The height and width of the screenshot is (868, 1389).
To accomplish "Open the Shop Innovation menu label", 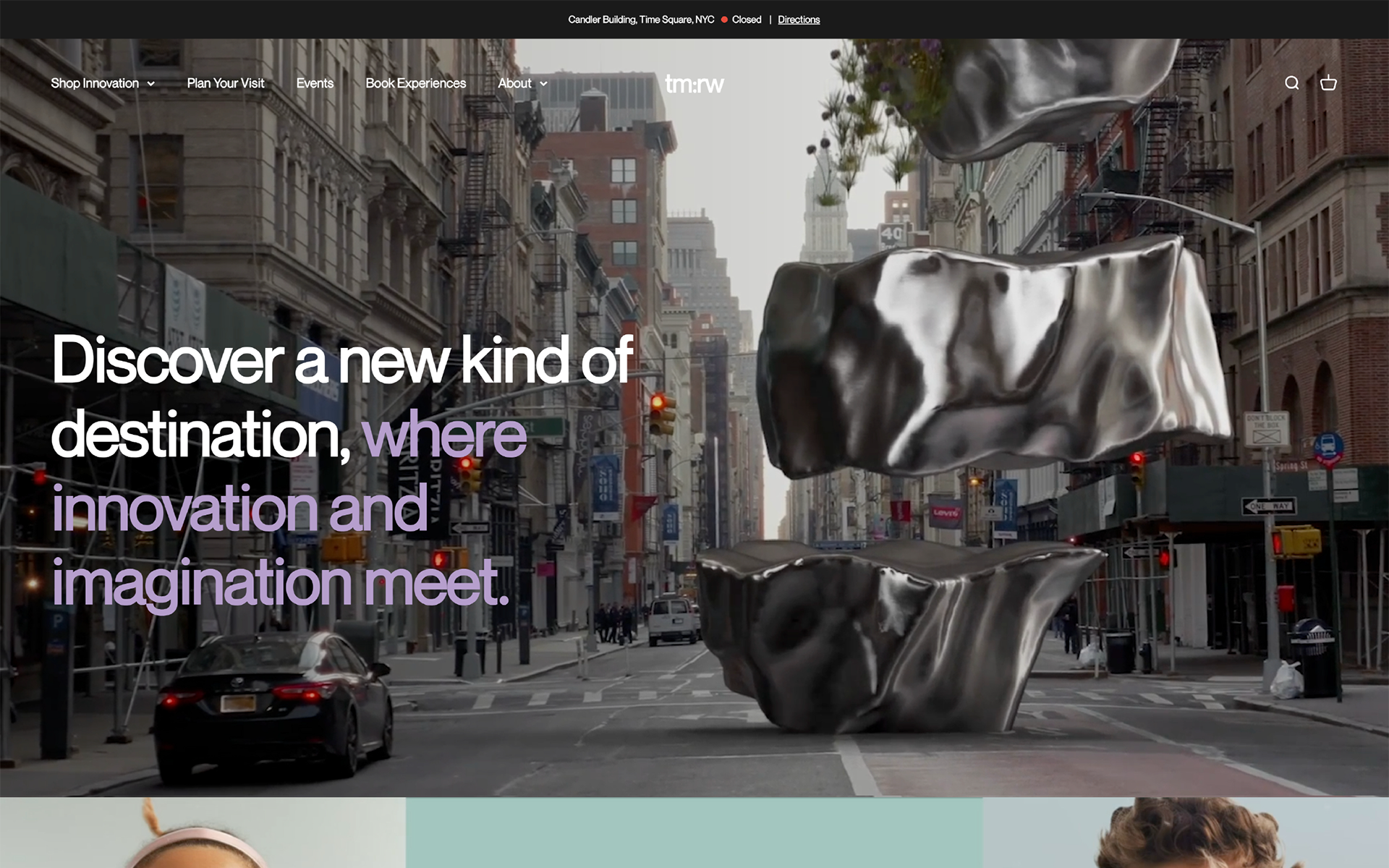I will [95, 83].
